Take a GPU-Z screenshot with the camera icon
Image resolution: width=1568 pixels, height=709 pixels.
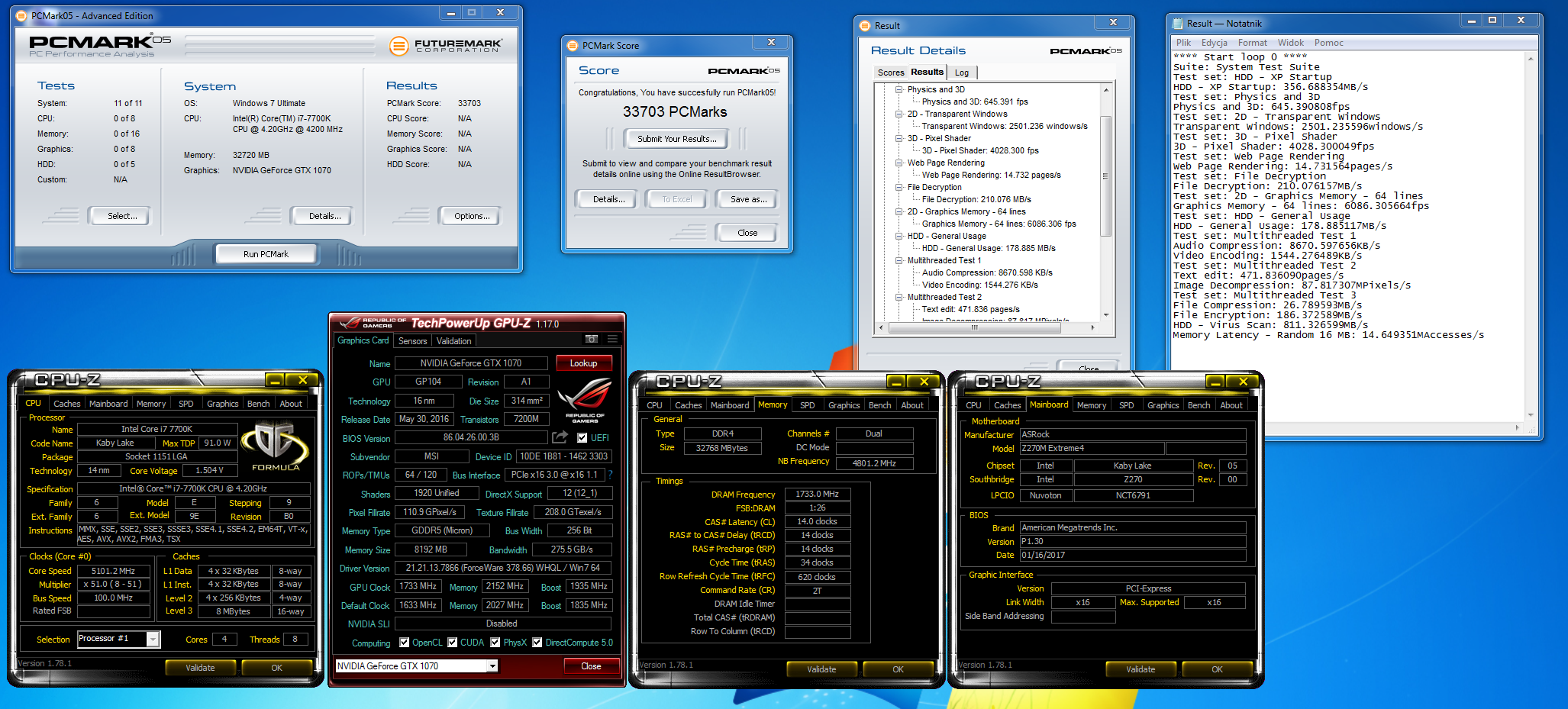[591, 339]
